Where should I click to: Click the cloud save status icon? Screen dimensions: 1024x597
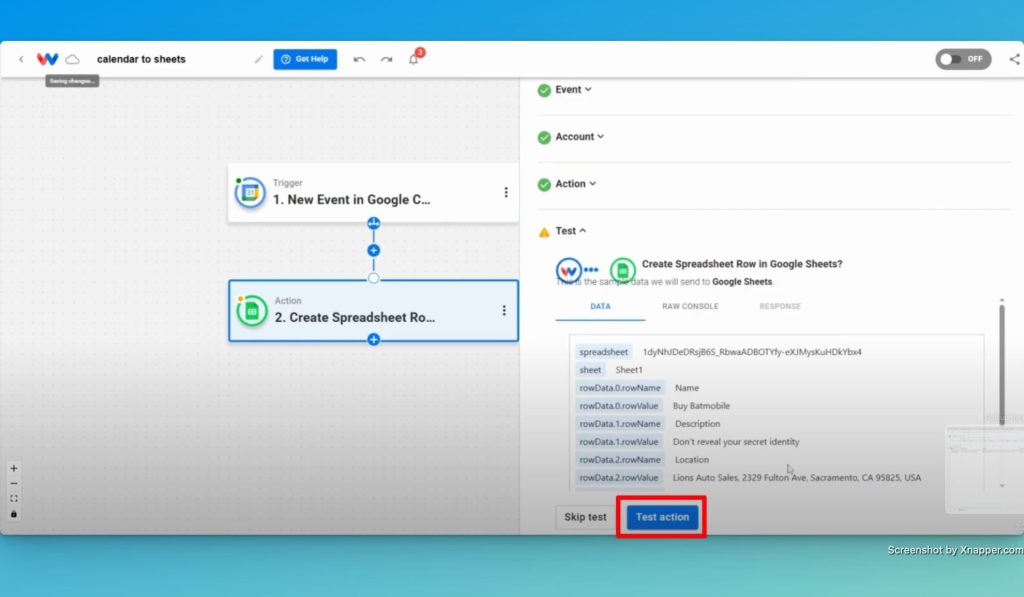pos(72,59)
